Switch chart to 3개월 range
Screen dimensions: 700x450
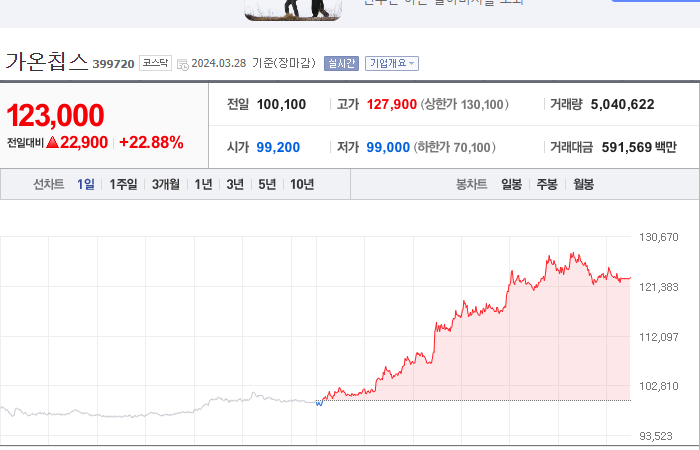point(166,184)
